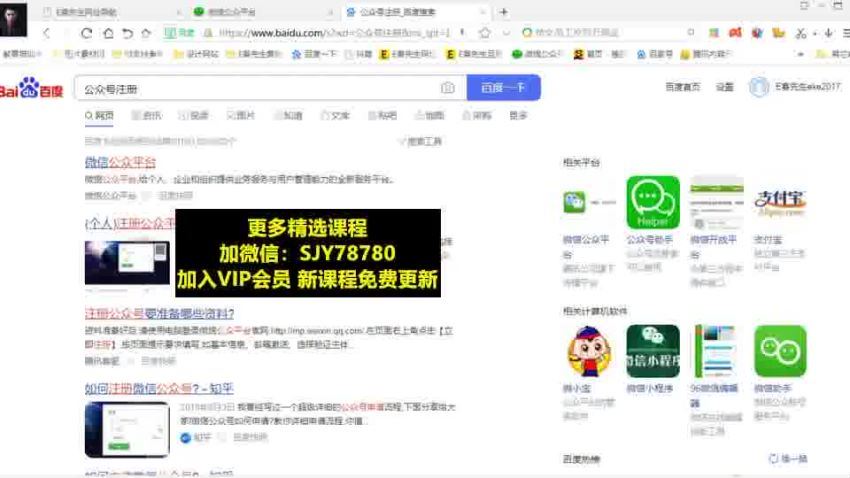Open 注册公众号要准备哪些资料 result link
This screenshot has width=850, height=478.
pyautogui.click(x=159, y=313)
